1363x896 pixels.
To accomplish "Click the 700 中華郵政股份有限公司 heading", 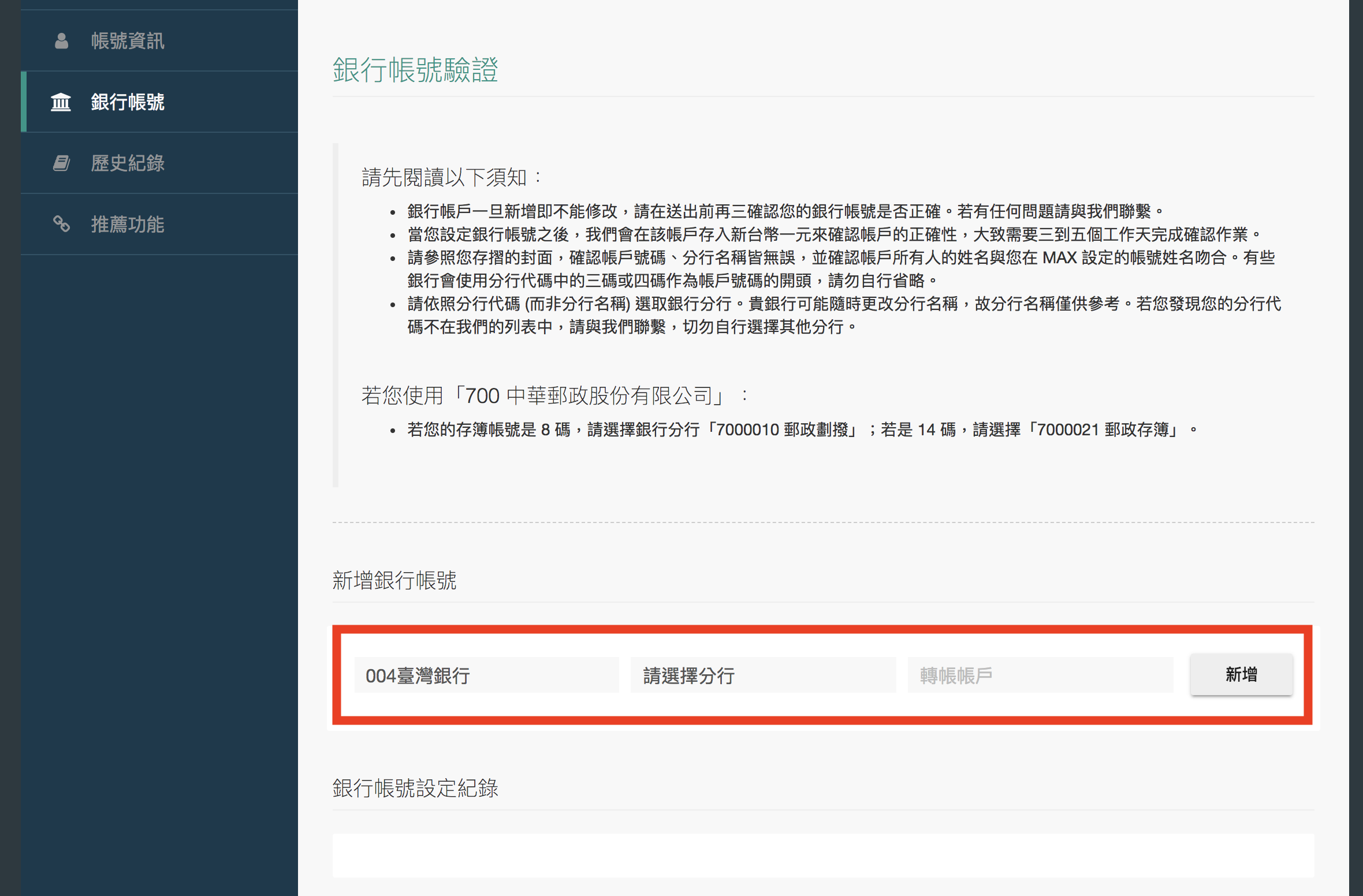I will (554, 395).
